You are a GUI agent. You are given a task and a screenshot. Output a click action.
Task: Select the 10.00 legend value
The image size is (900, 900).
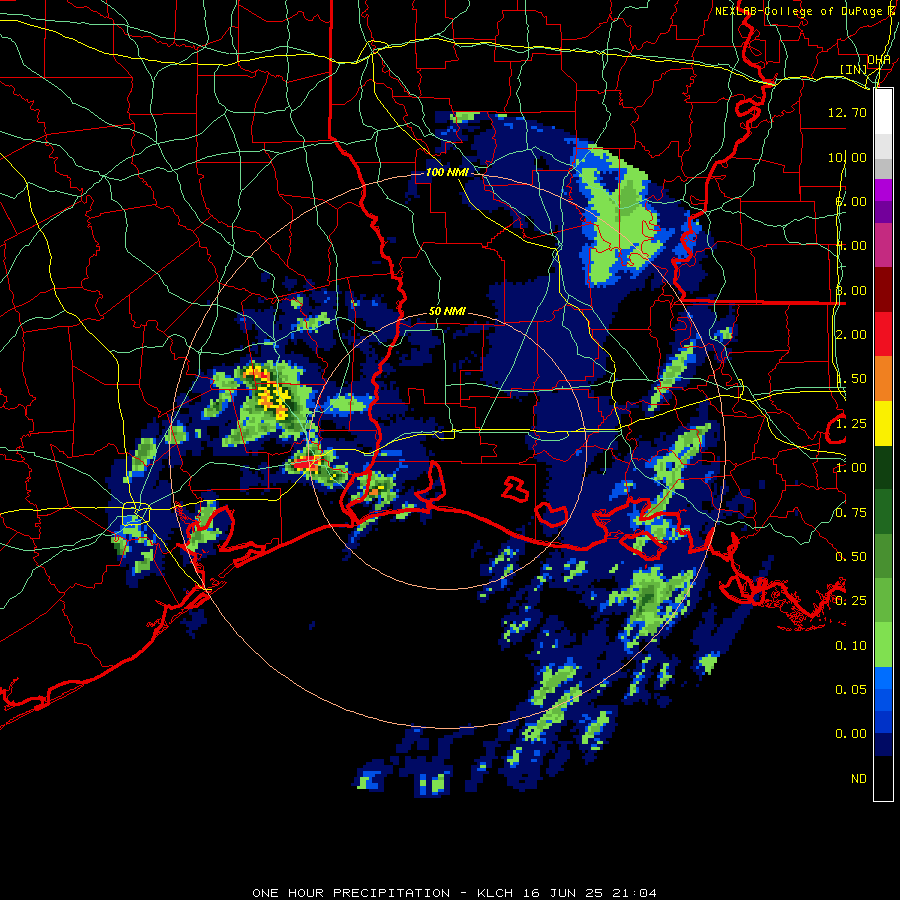point(847,157)
